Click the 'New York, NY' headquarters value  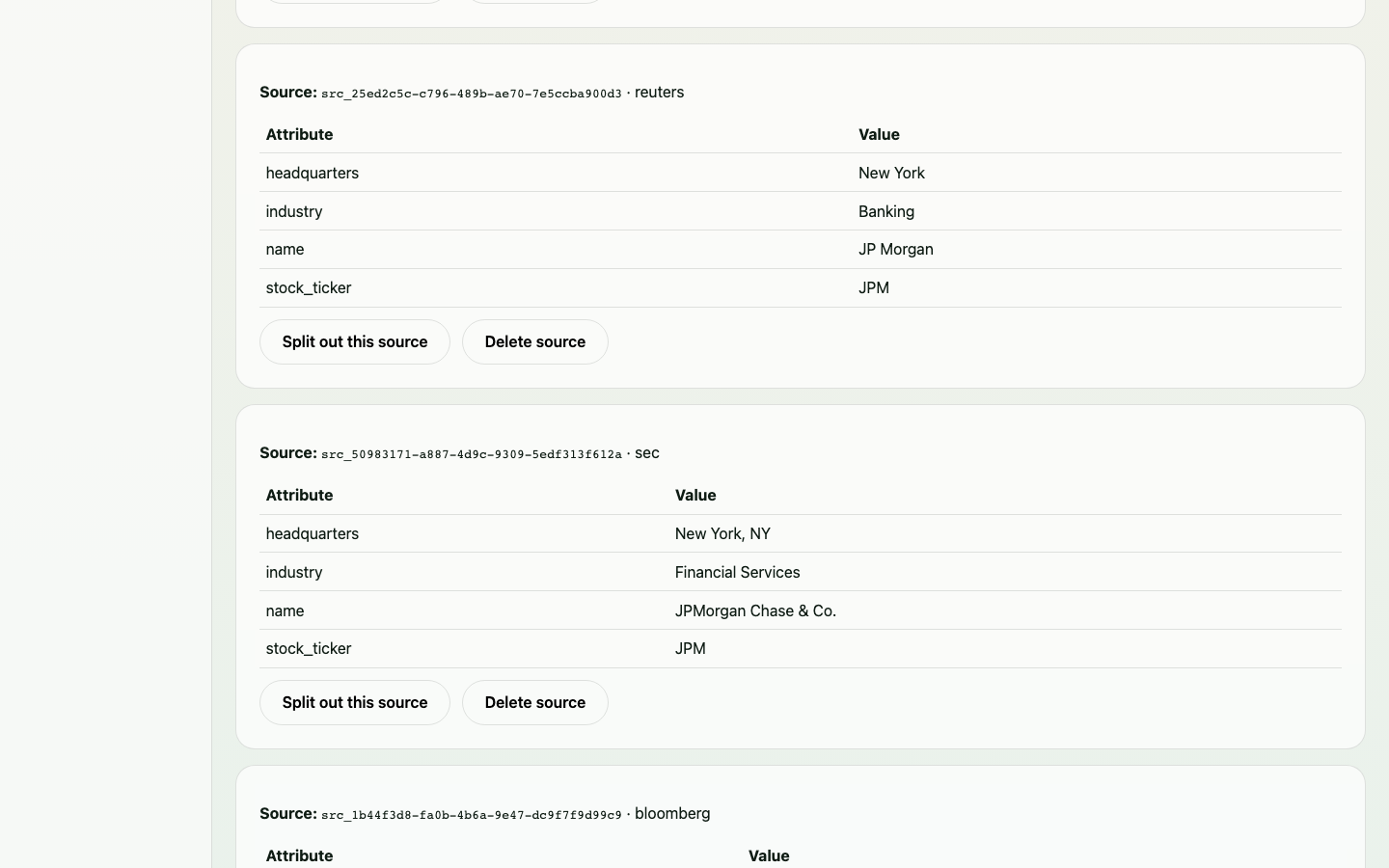[x=722, y=533]
